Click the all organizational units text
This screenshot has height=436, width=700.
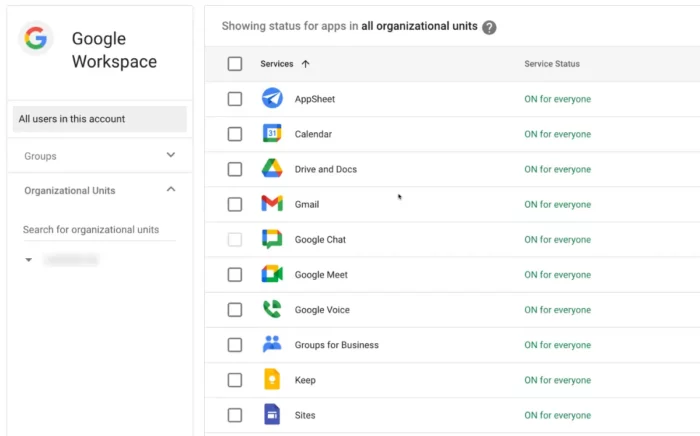pyautogui.click(x=419, y=26)
